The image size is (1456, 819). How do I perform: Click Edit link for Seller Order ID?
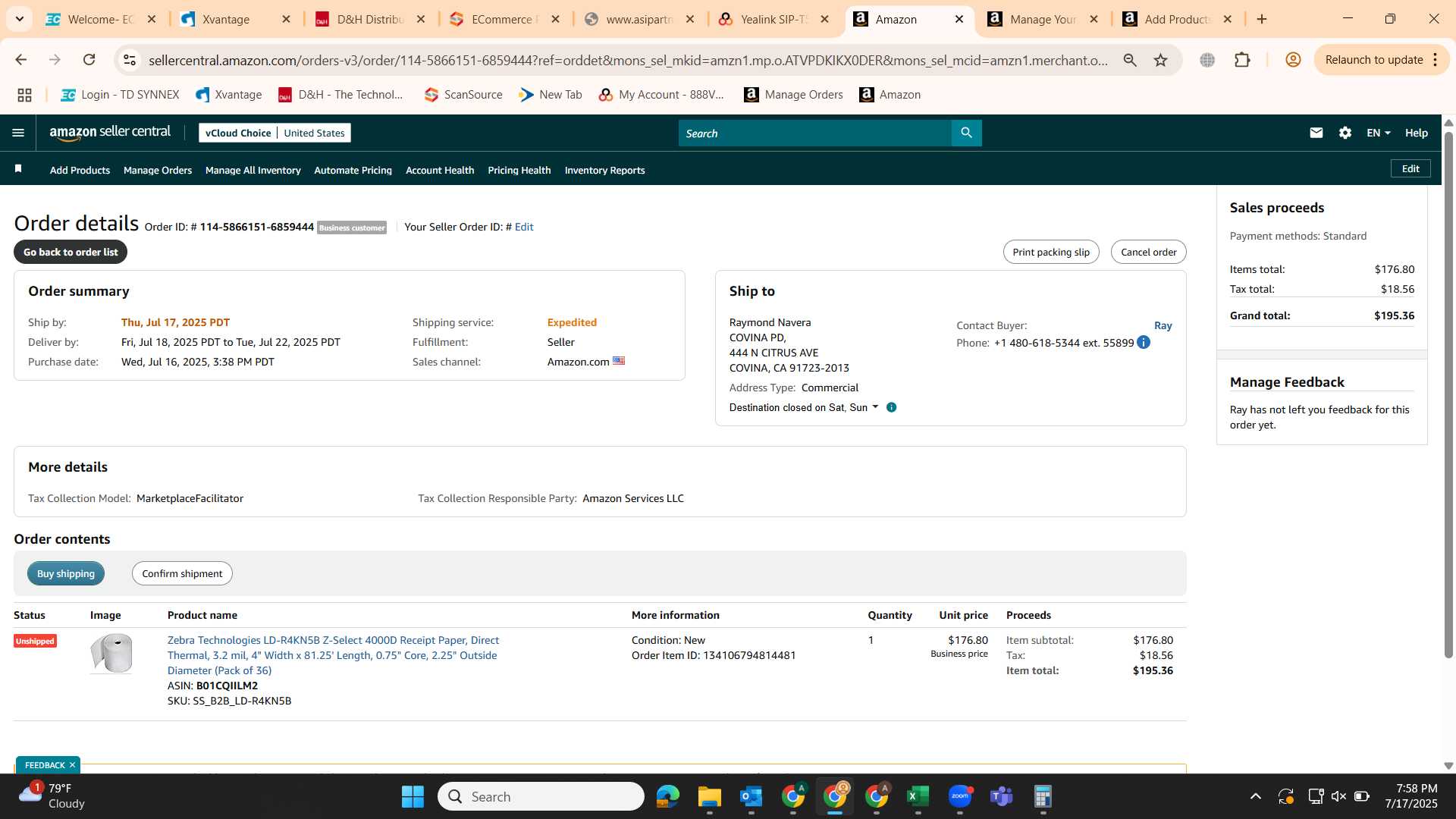click(524, 227)
